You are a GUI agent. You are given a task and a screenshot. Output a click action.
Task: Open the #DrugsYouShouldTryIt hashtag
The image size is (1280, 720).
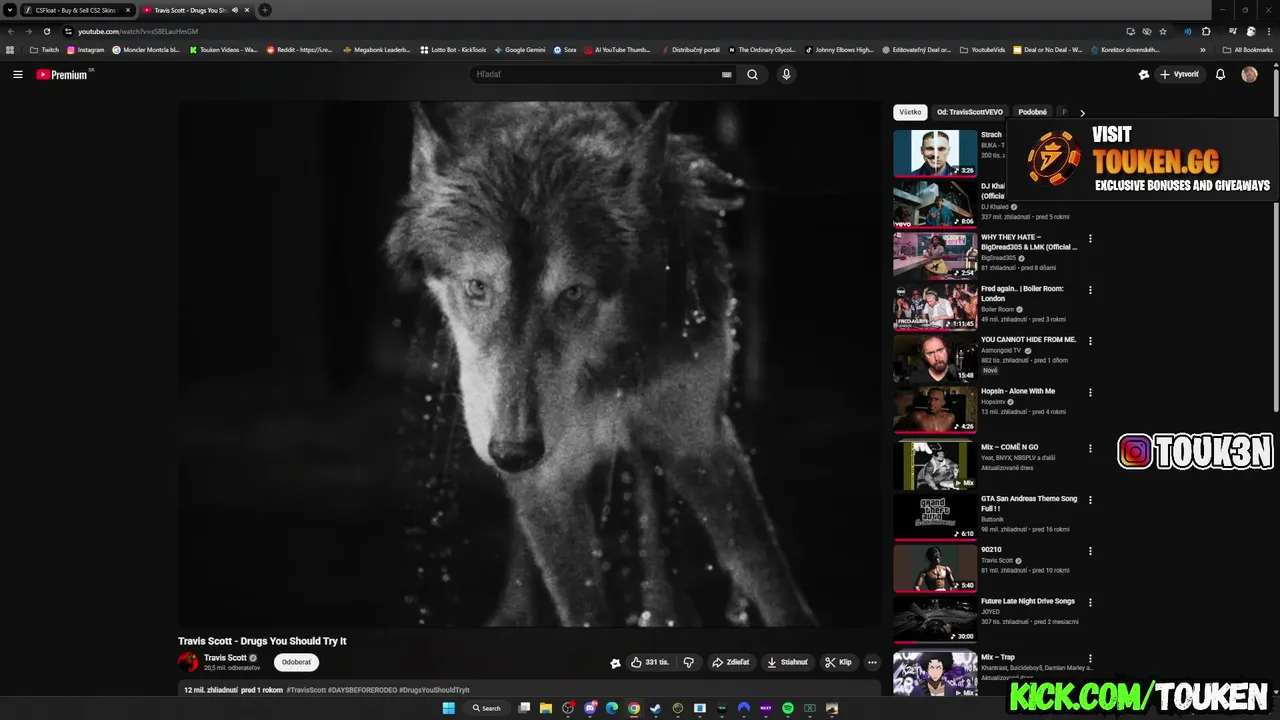(x=434, y=690)
